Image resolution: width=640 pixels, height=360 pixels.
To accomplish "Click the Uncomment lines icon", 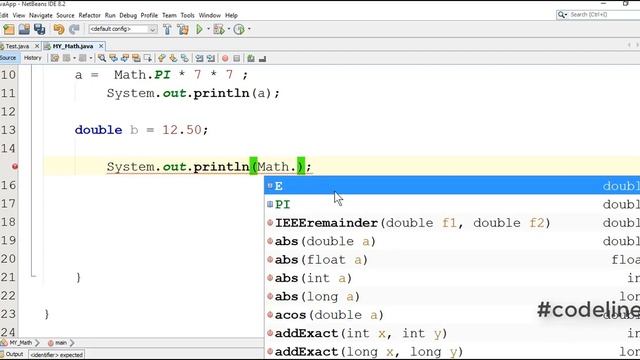I will 262,58.
